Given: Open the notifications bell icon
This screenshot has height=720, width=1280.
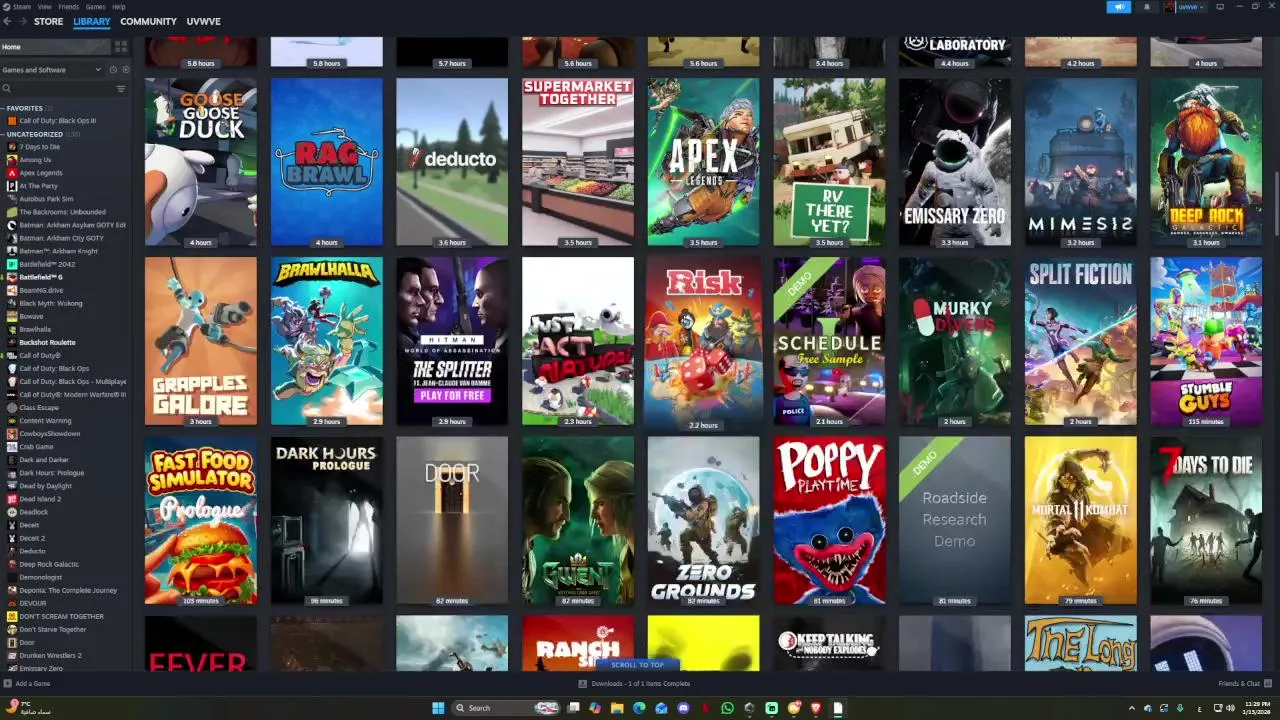Looking at the screenshot, I should [x=1147, y=7].
